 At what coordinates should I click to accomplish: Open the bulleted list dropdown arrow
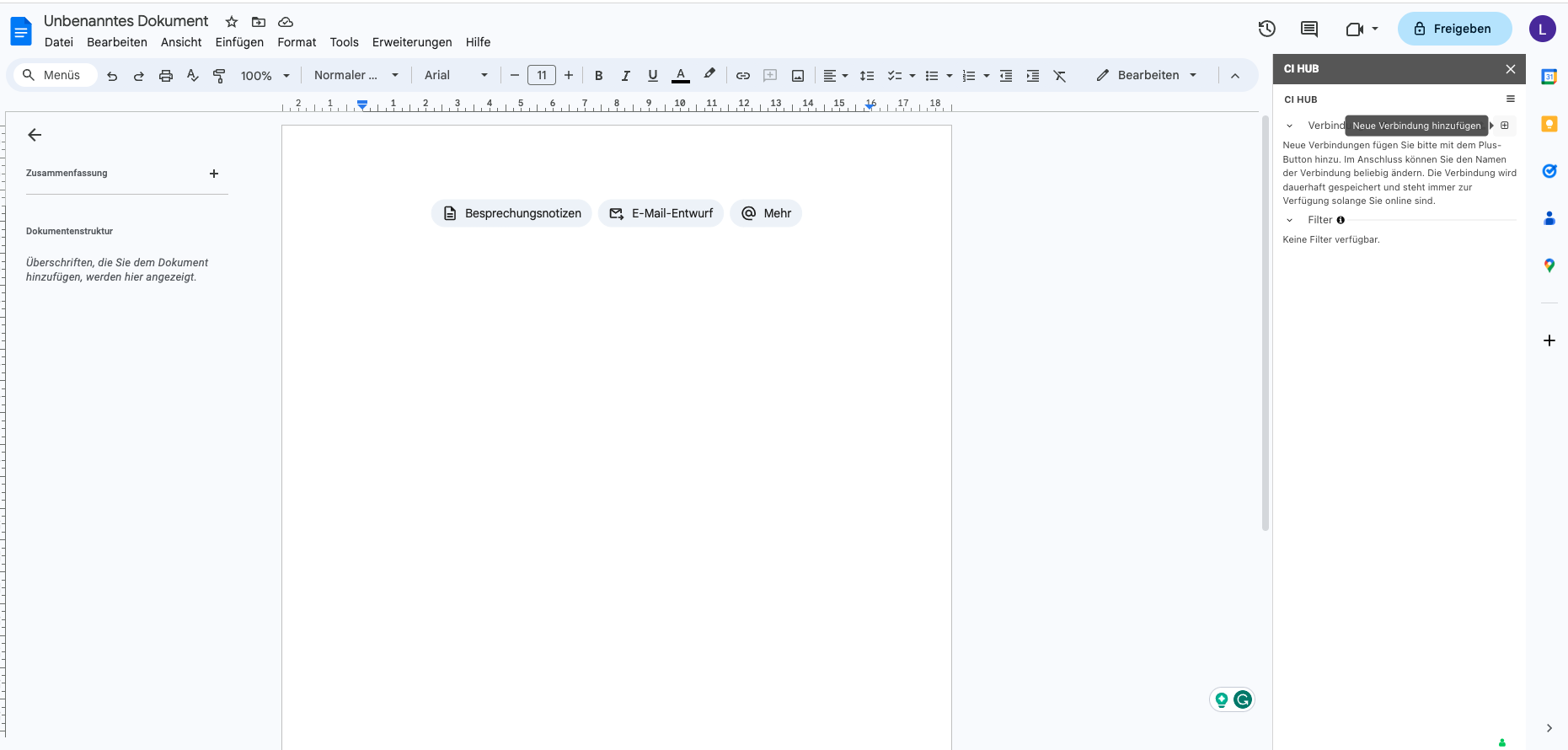[x=950, y=76]
